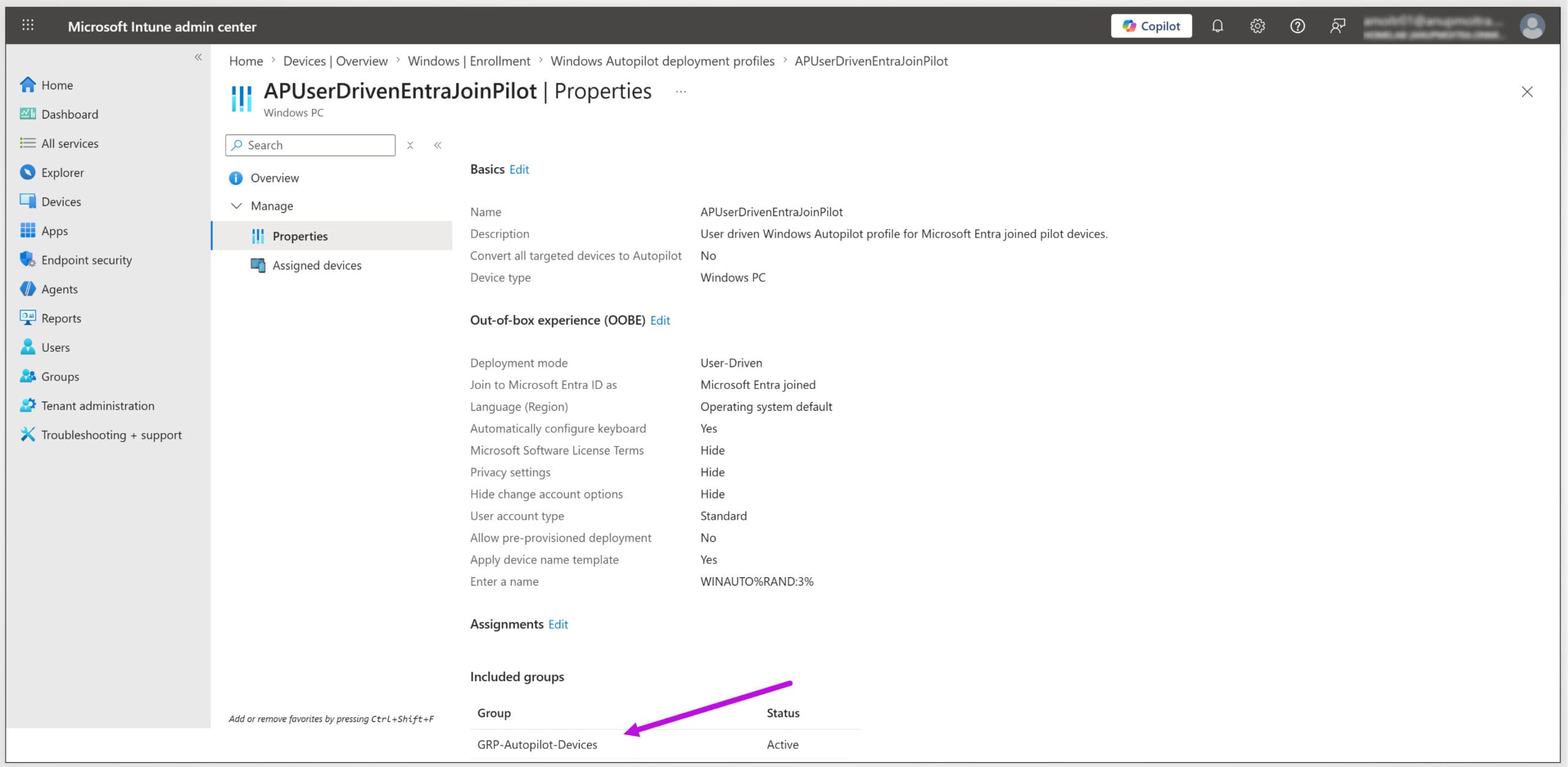The width and height of the screenshot is (1568, 767).
Task: Click the Apps grid icon in sidebar
Action: (28, 230)
